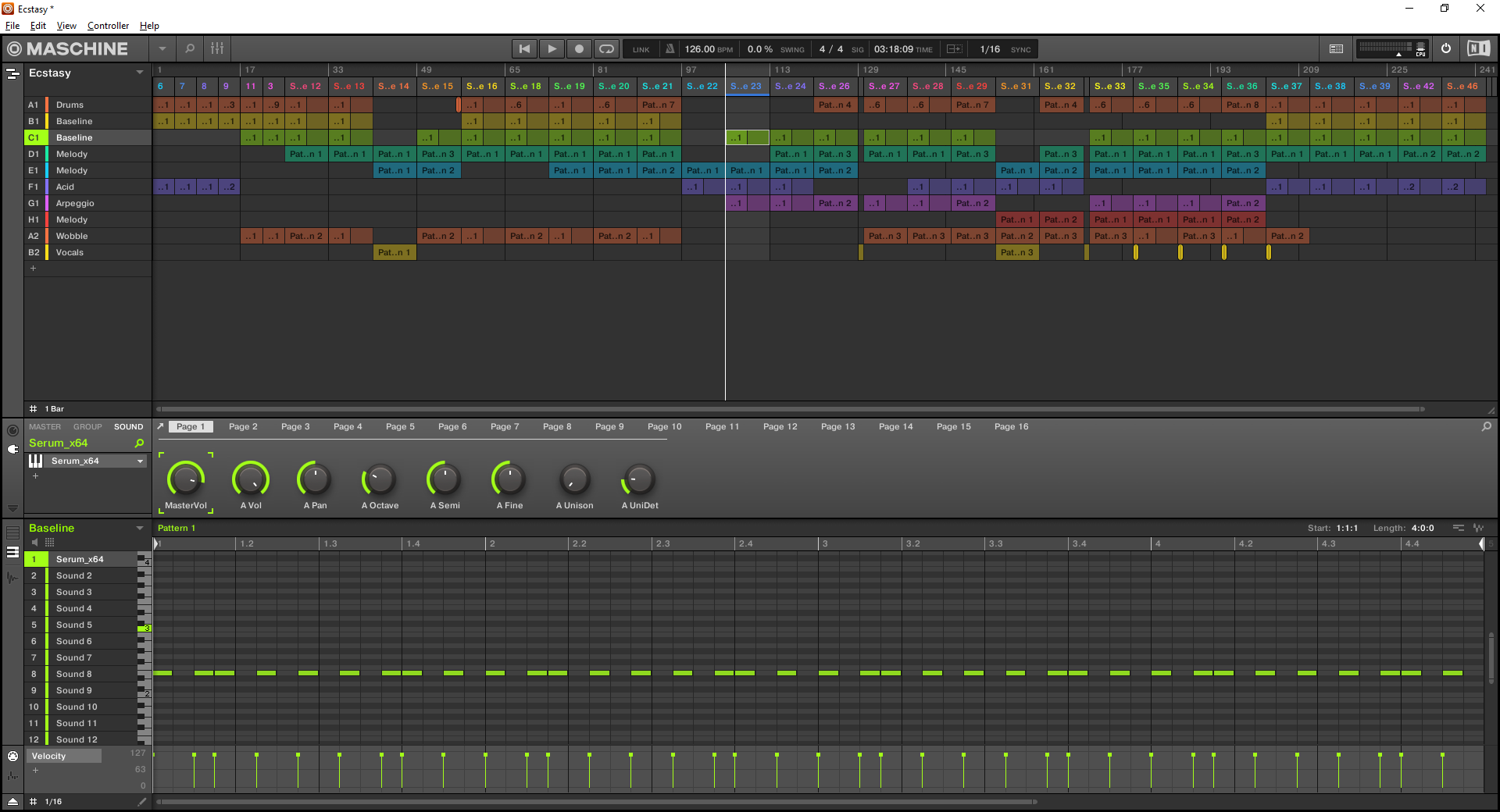Select the Wobble group in list
The width and height of the screenshot is (1500, 812).
pos(72,236)
